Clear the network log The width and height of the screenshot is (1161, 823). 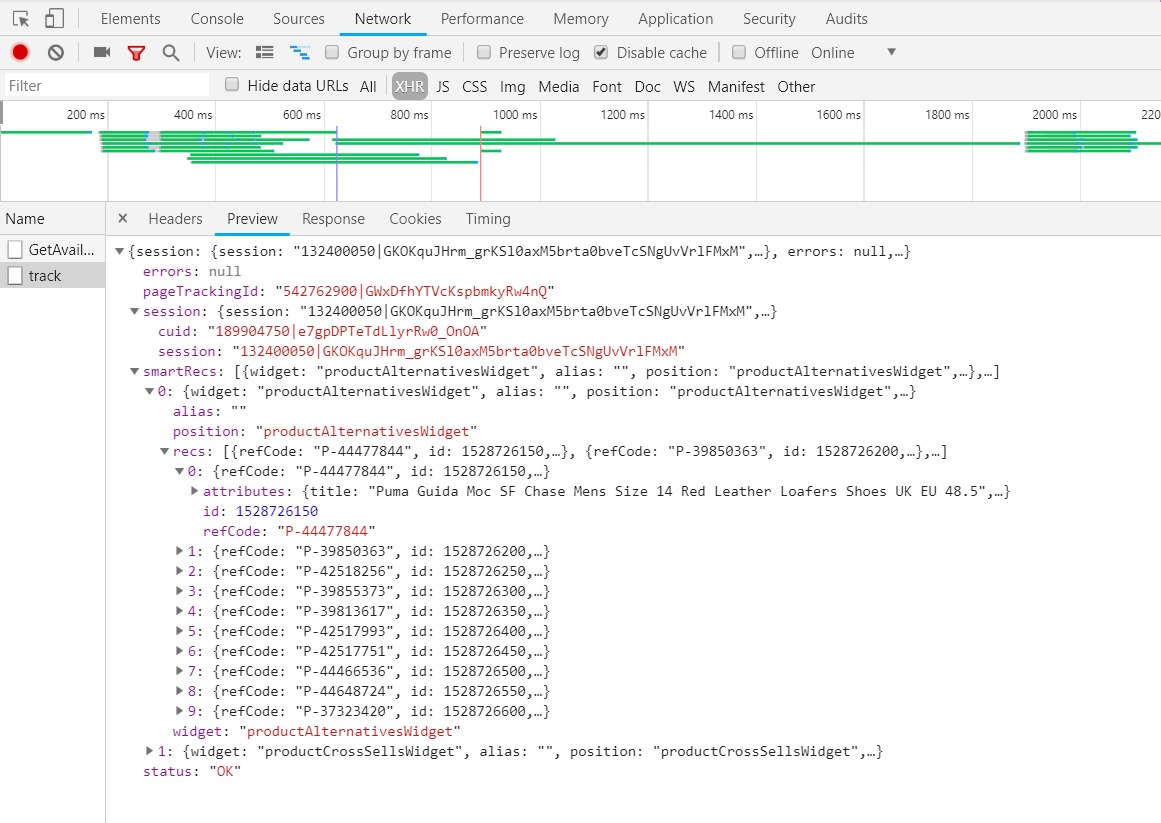click(x=56, y=53)
